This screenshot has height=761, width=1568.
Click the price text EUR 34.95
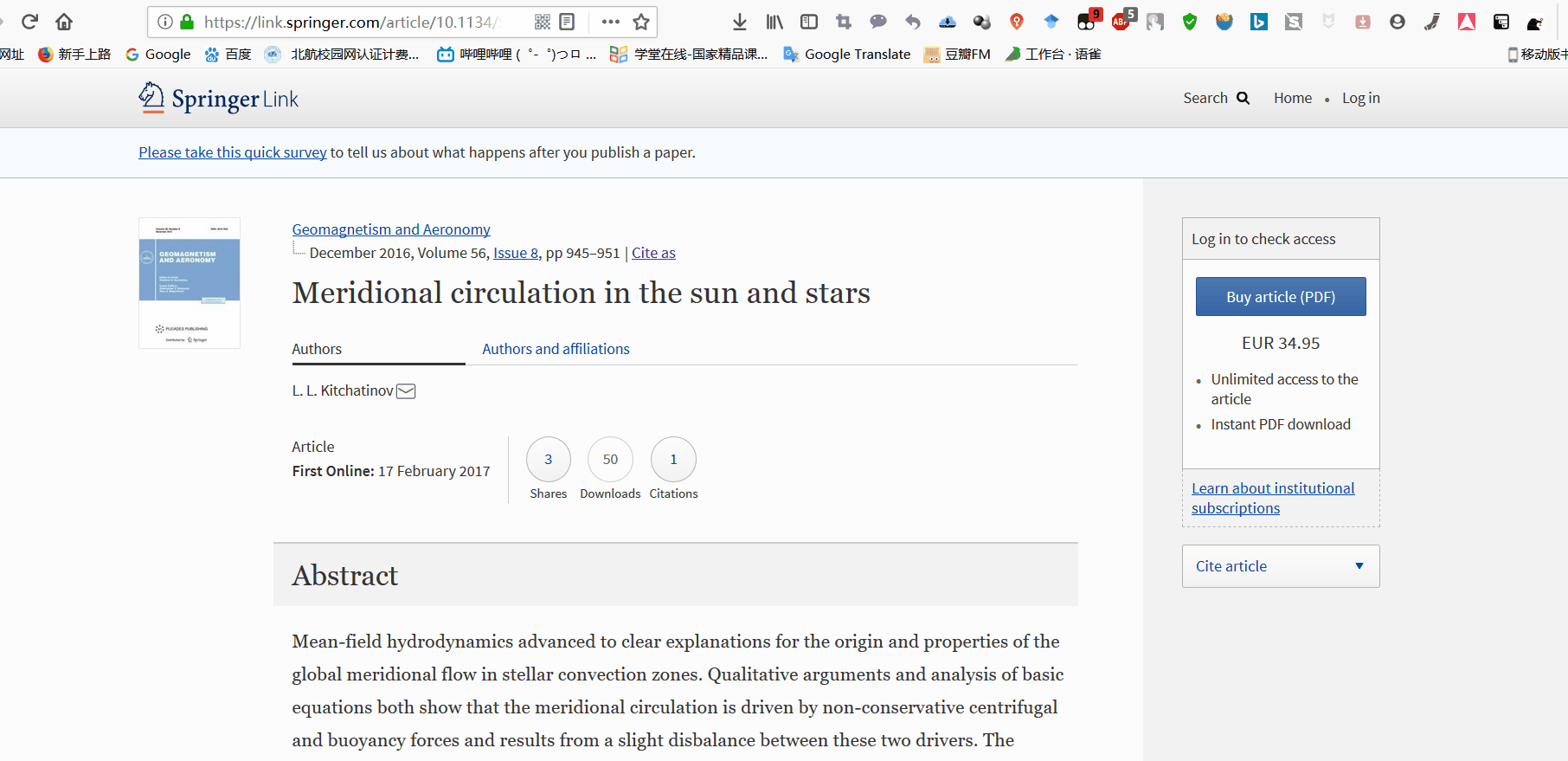(x=1281, y=343)
